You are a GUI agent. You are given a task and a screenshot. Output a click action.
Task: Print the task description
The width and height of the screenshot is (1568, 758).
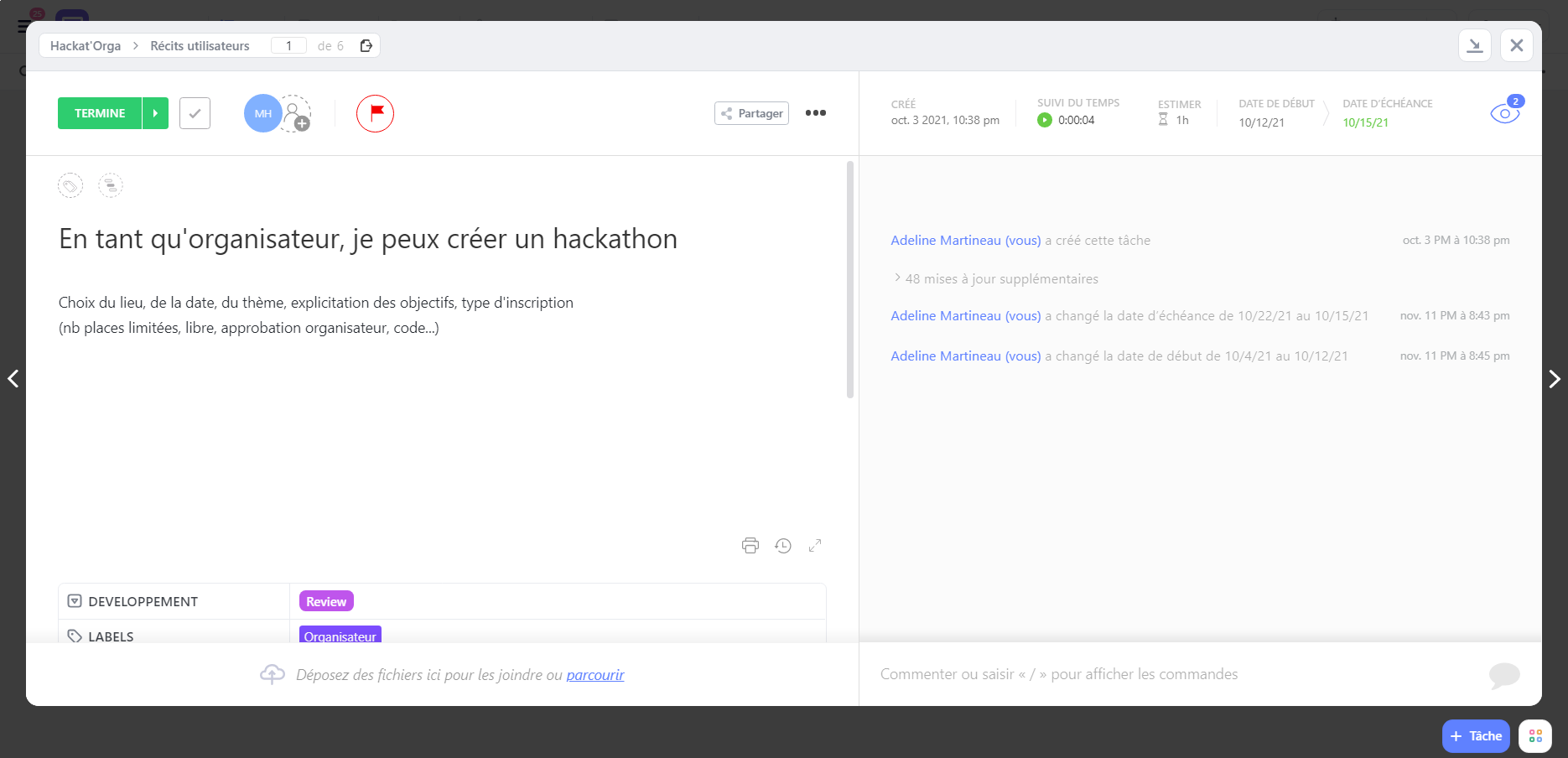(750, 546)
